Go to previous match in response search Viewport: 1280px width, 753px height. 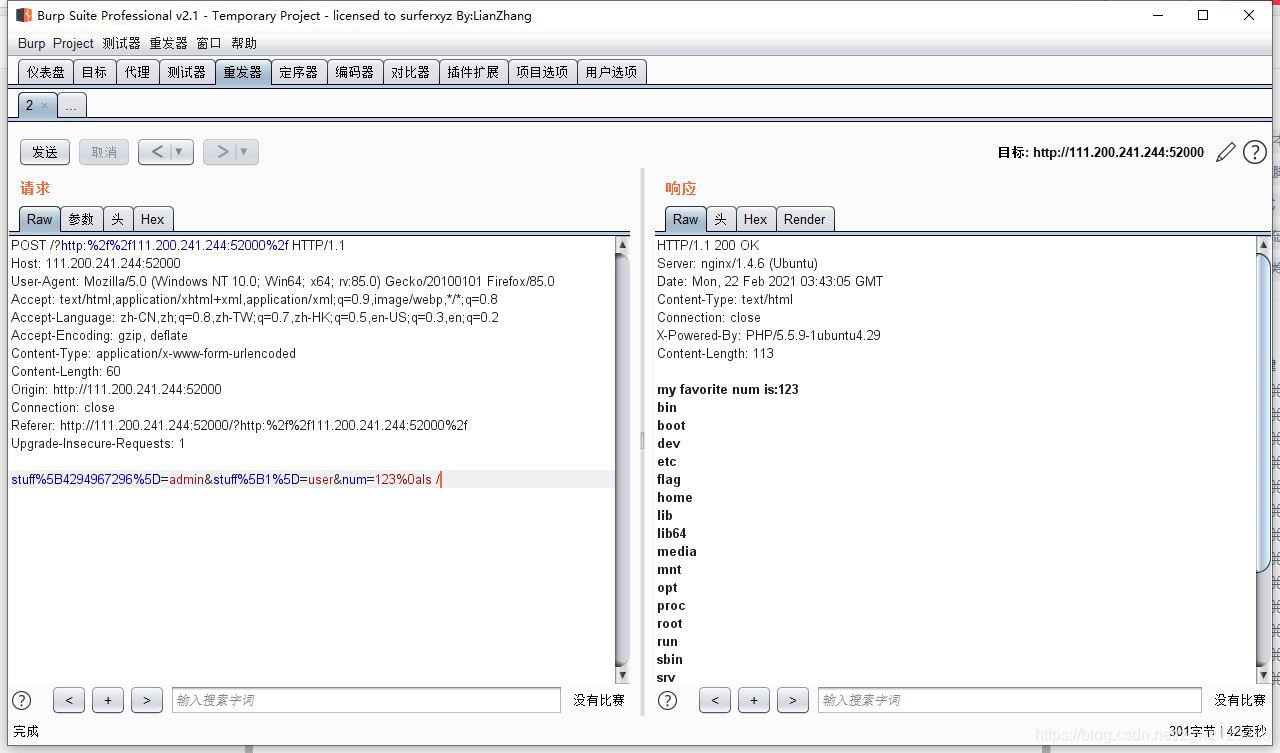point(714,700)
